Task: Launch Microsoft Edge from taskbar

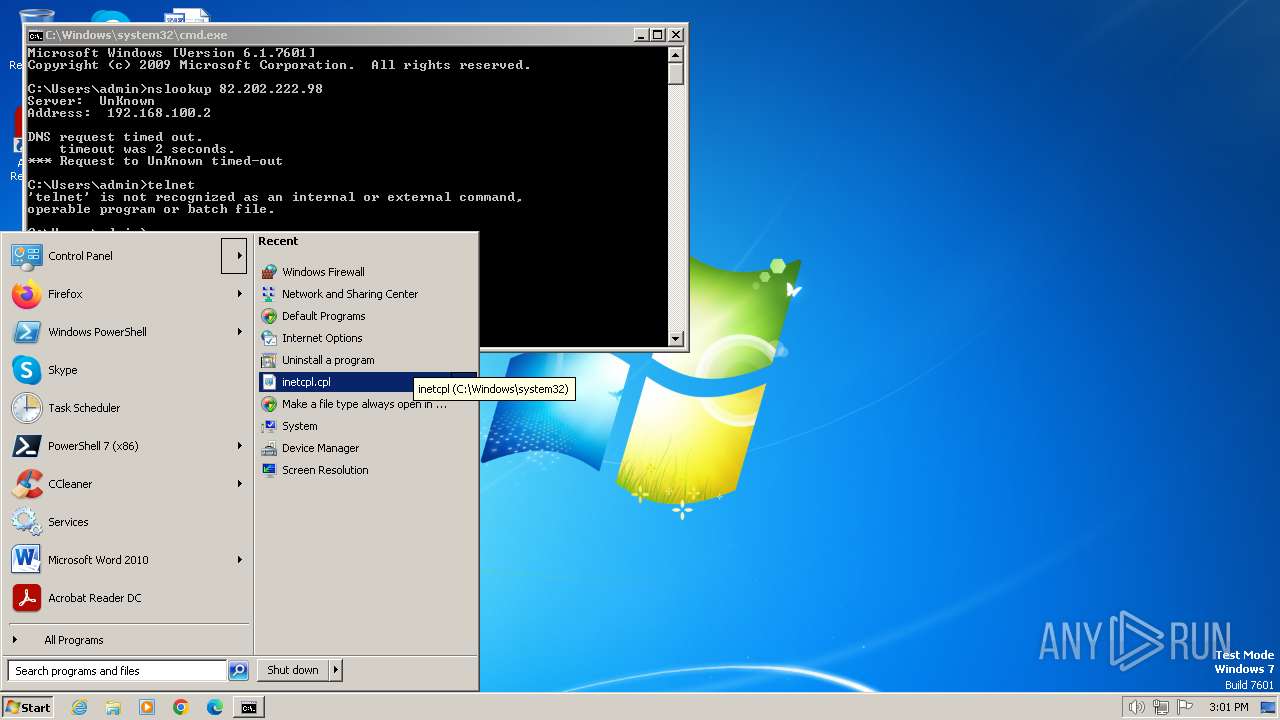Action: (215, 707)
